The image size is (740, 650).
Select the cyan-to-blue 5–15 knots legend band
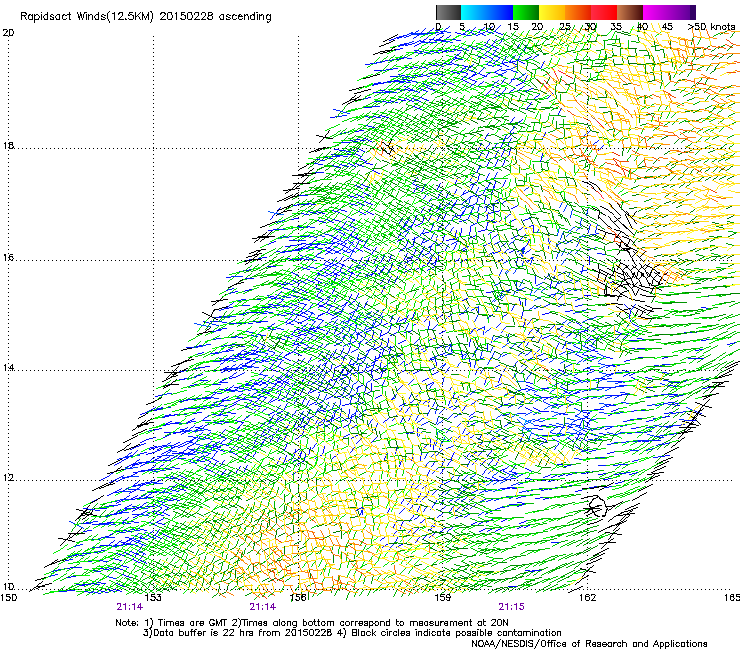click(487, 12)
